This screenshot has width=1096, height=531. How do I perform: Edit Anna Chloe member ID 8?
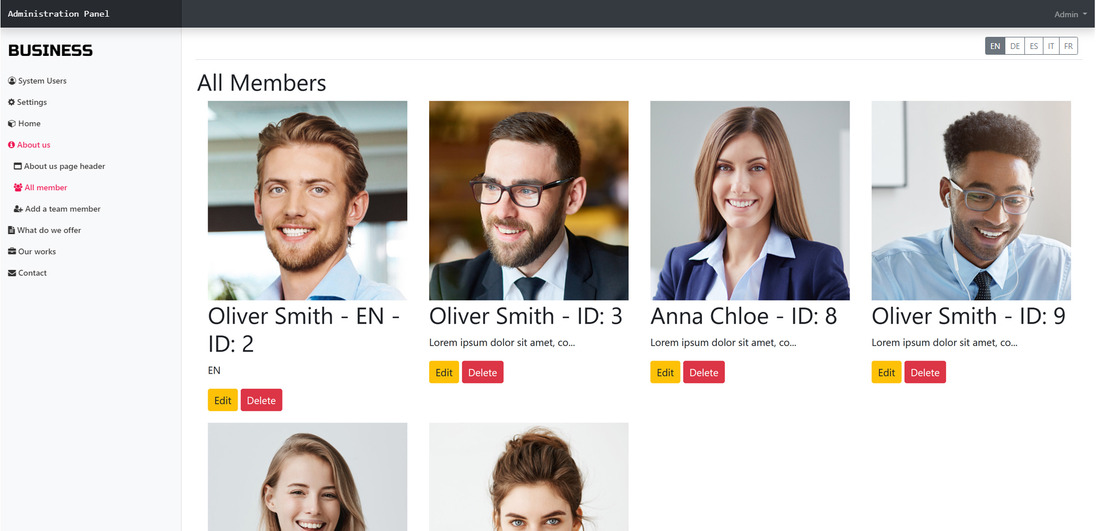pos(665,372)
